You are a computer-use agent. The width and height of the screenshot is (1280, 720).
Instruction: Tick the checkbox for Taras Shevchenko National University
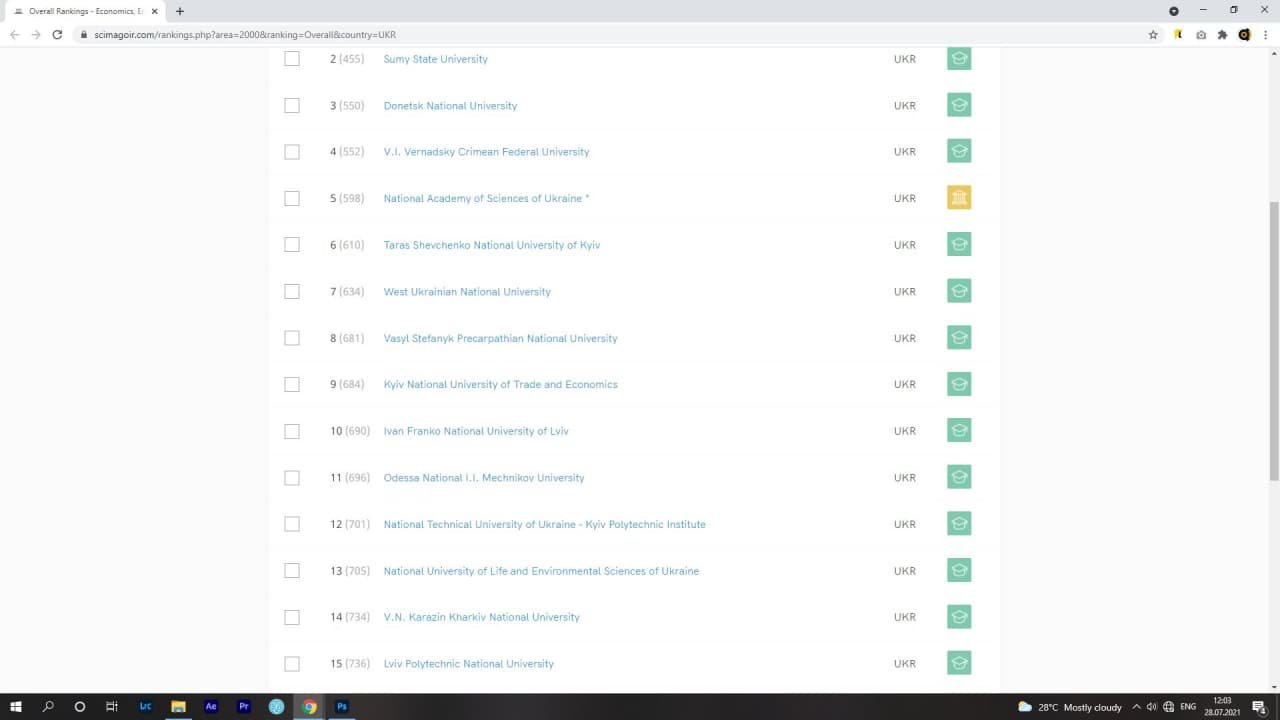pyautogui.click(x=292, y=245)
